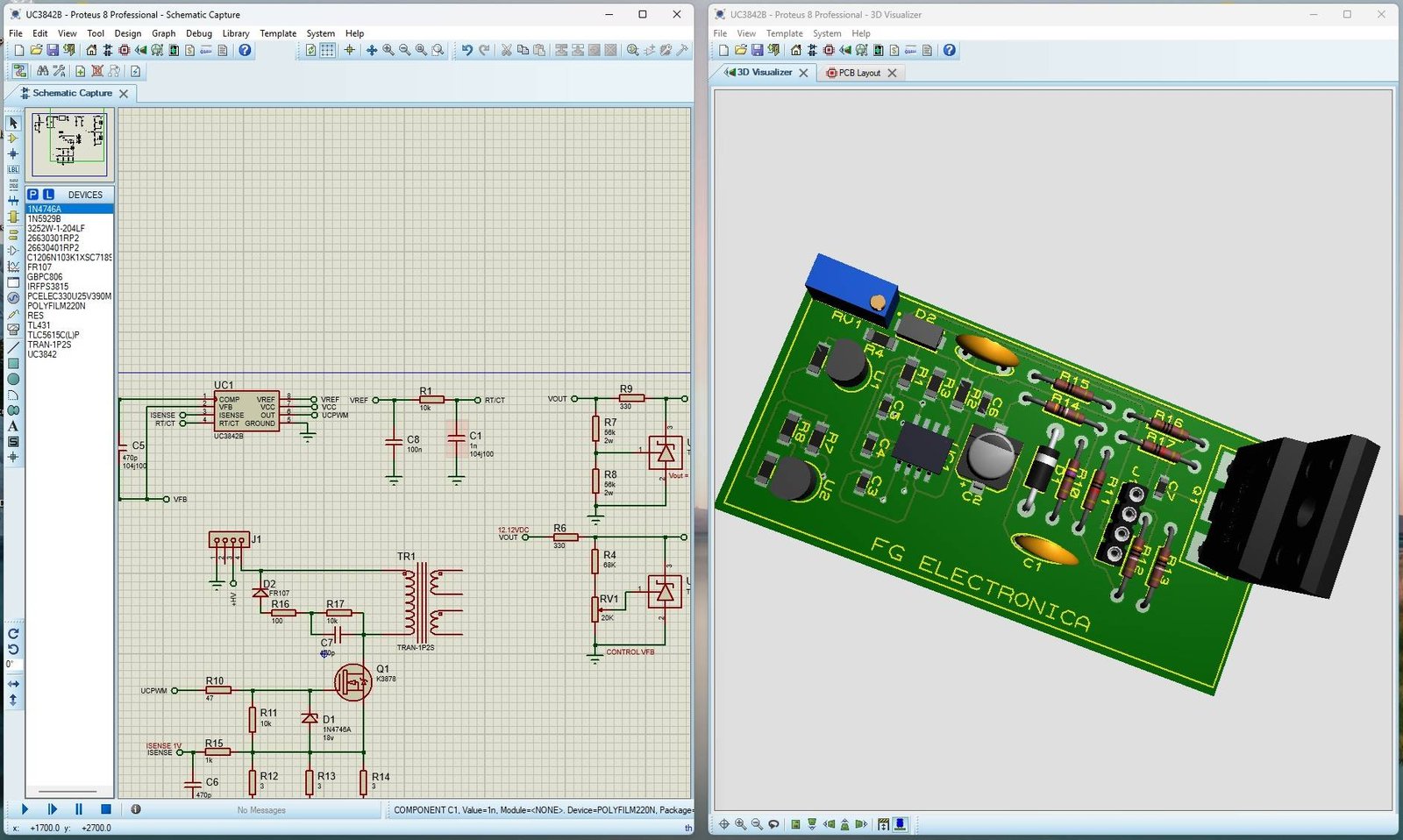The image size is (1403, 840).
Task: Click the Cut scissors icon
Action: (x=506, y=51)
